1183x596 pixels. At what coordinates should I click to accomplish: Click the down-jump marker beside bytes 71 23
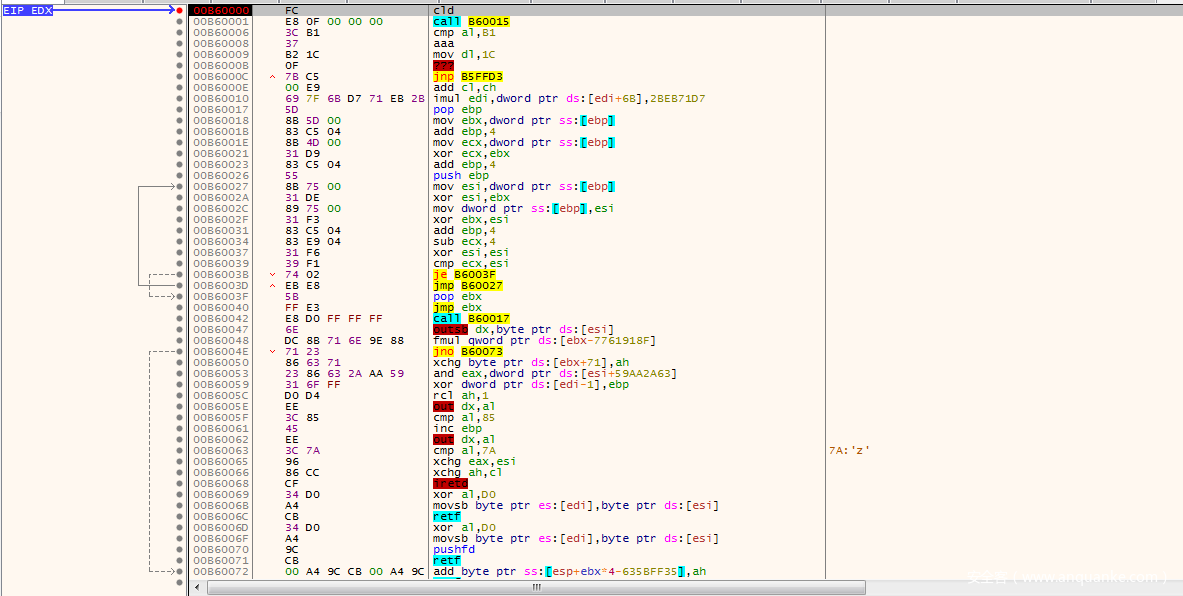[273, 351]
